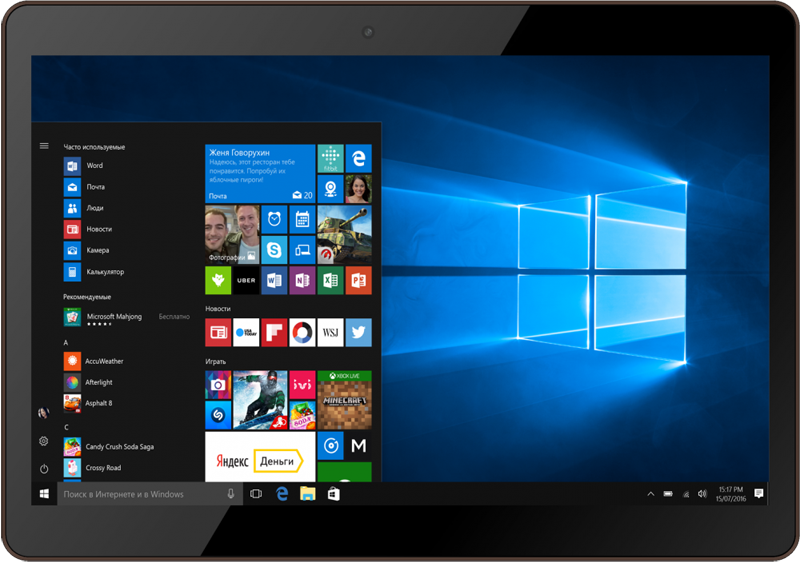800x563 pixels.
Task: Launch Edge from the taskbar
Action: (x=282, y=494)
